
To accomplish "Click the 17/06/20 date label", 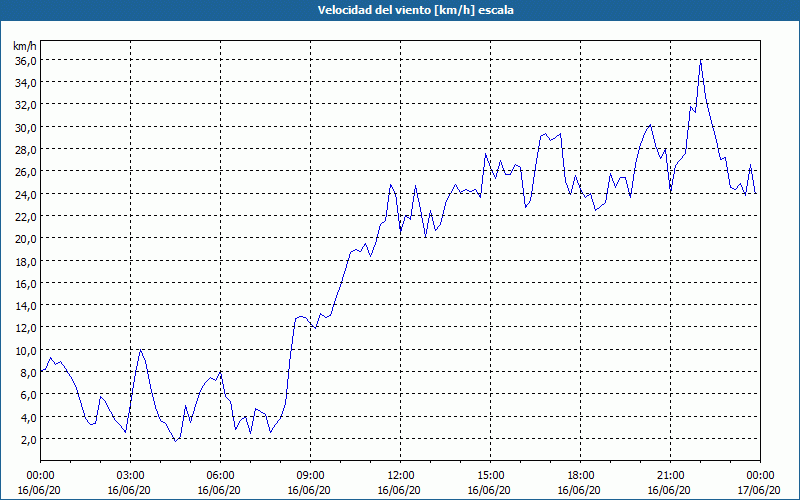I will (x=759, y=490).
